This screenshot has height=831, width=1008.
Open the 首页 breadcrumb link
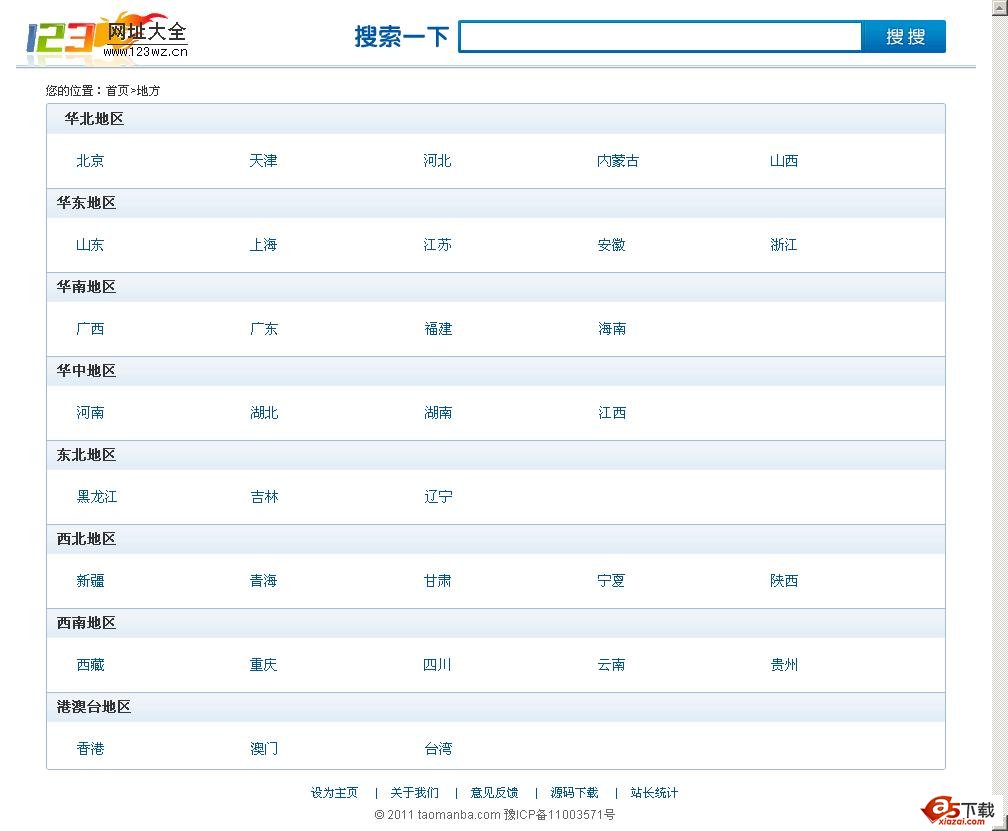(117, 91)
